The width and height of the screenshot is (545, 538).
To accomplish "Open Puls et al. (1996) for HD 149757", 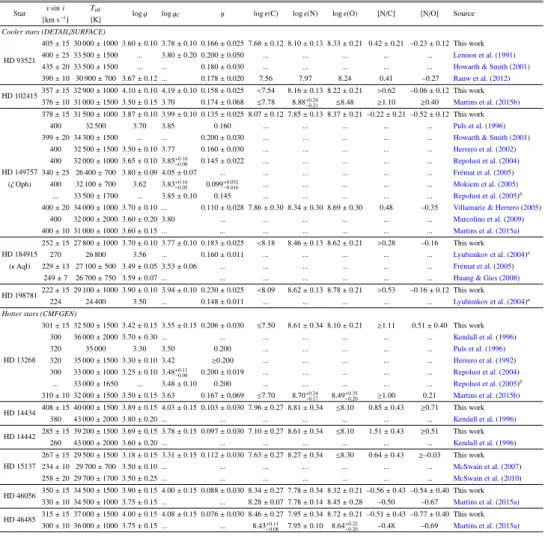I will tap(479, 126).
